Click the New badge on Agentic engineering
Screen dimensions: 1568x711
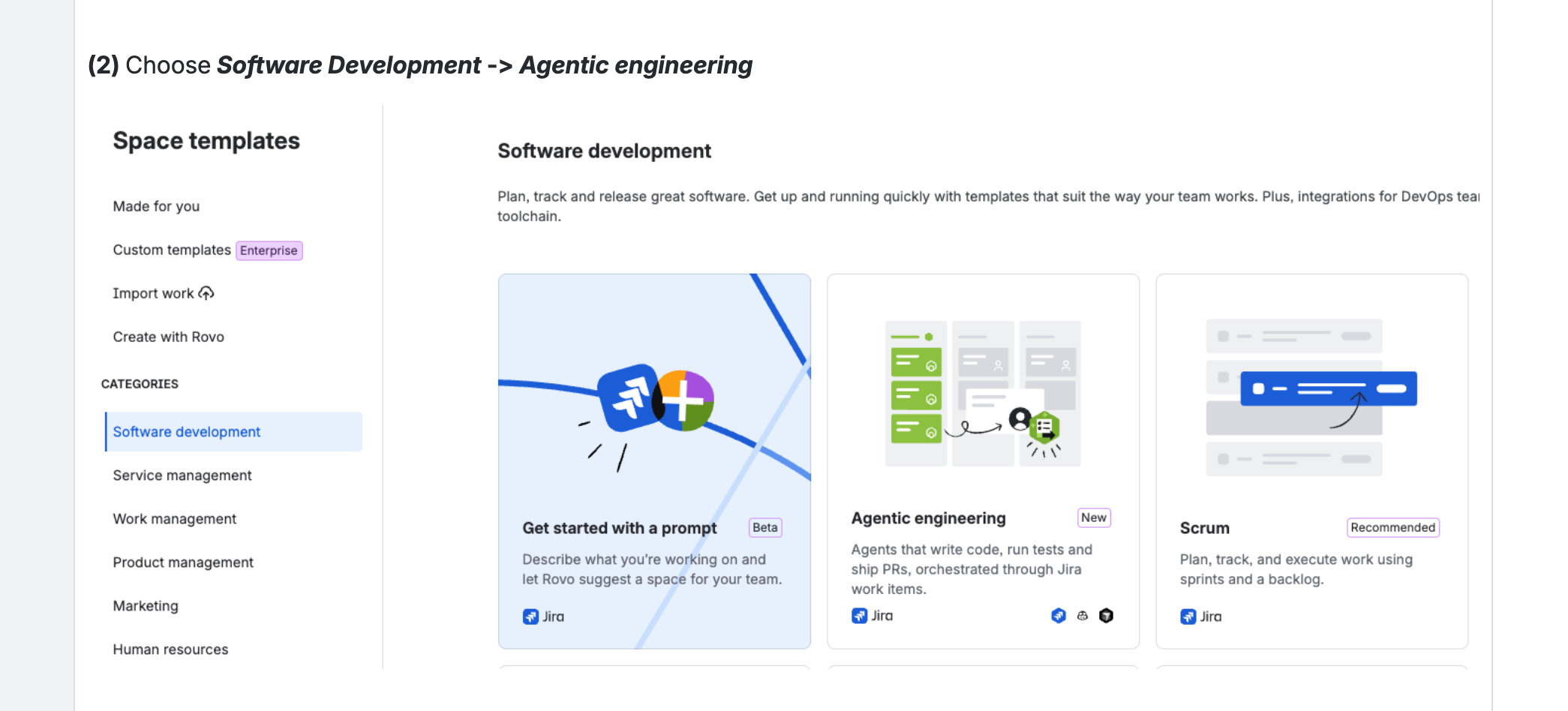pos(1094,517)
